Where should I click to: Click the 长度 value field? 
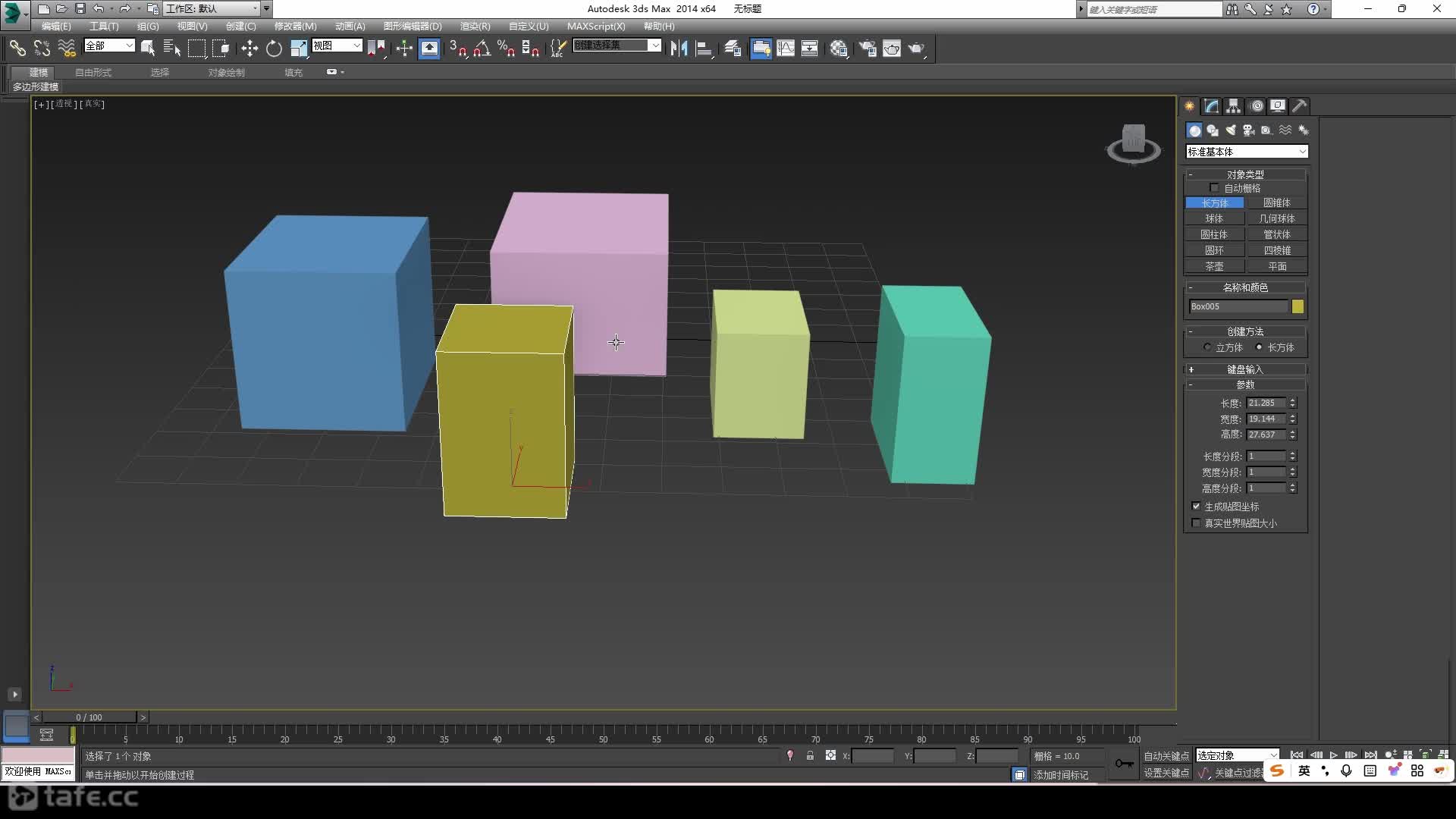1266,403
